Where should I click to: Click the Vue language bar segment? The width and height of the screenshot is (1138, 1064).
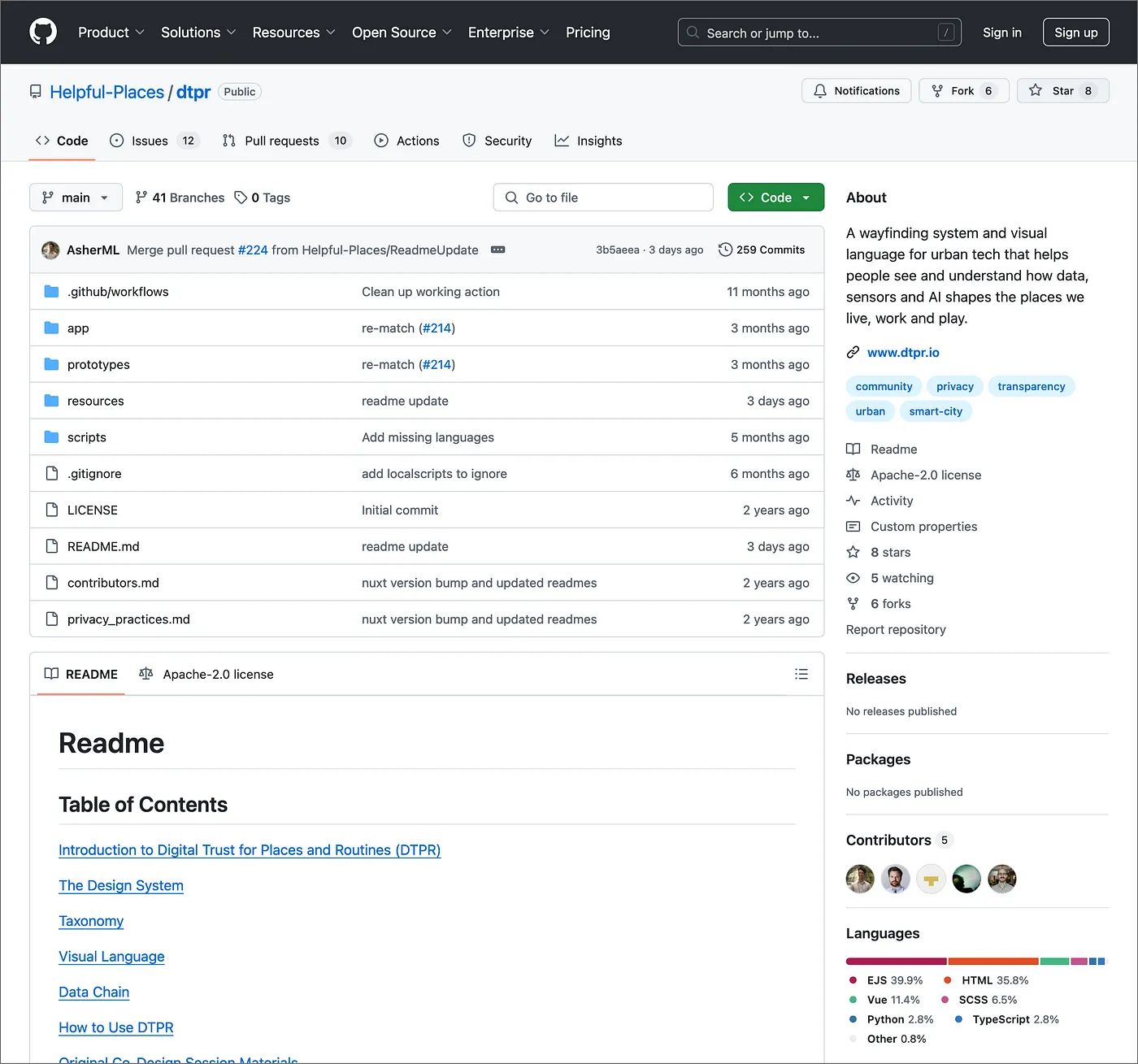(1054, 962)
